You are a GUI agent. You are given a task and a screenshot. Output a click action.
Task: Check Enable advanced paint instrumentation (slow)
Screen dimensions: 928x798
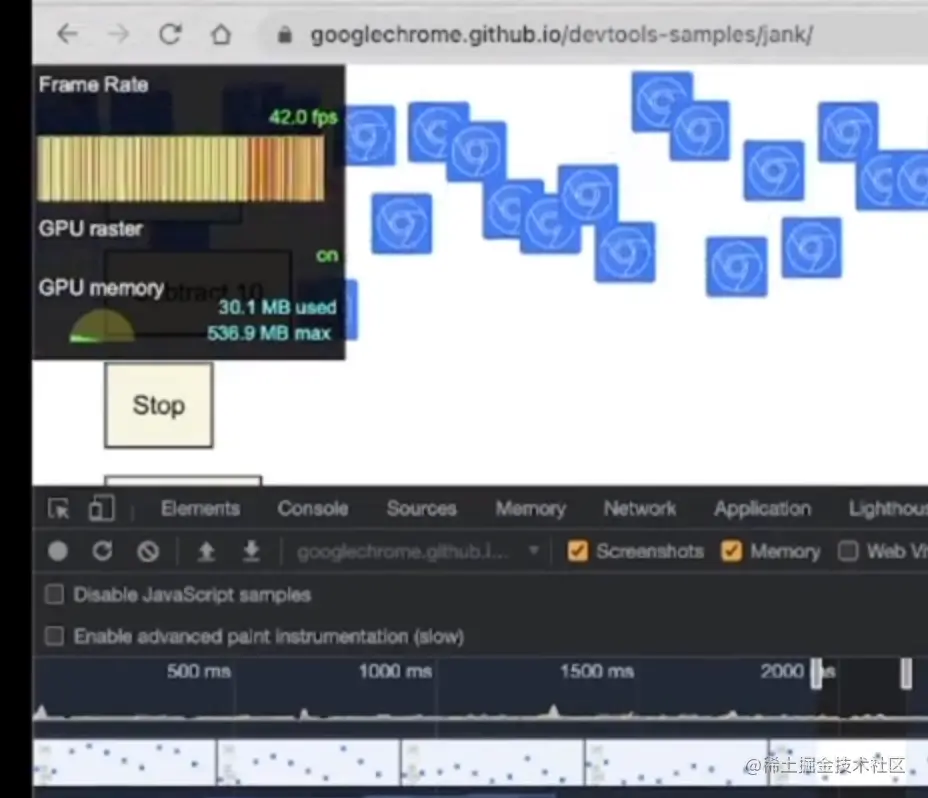click(54, 636)
